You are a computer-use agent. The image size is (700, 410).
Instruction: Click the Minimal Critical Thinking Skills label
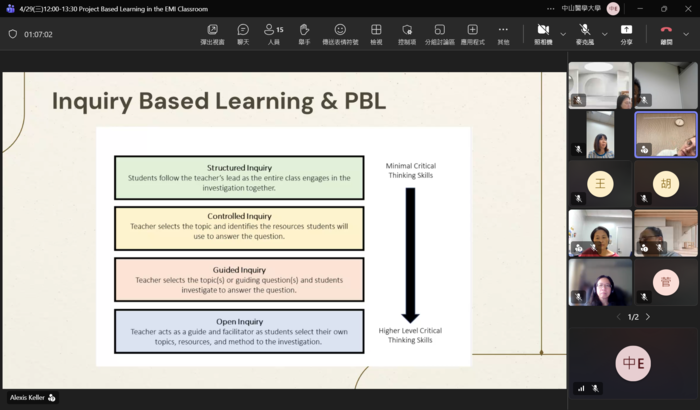411,170
